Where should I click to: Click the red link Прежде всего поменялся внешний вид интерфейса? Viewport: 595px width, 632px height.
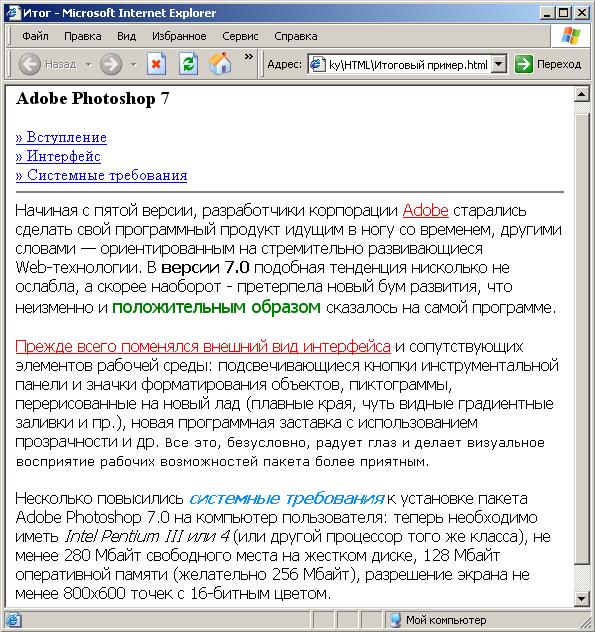pyautogui.click(x=203, y=346)
